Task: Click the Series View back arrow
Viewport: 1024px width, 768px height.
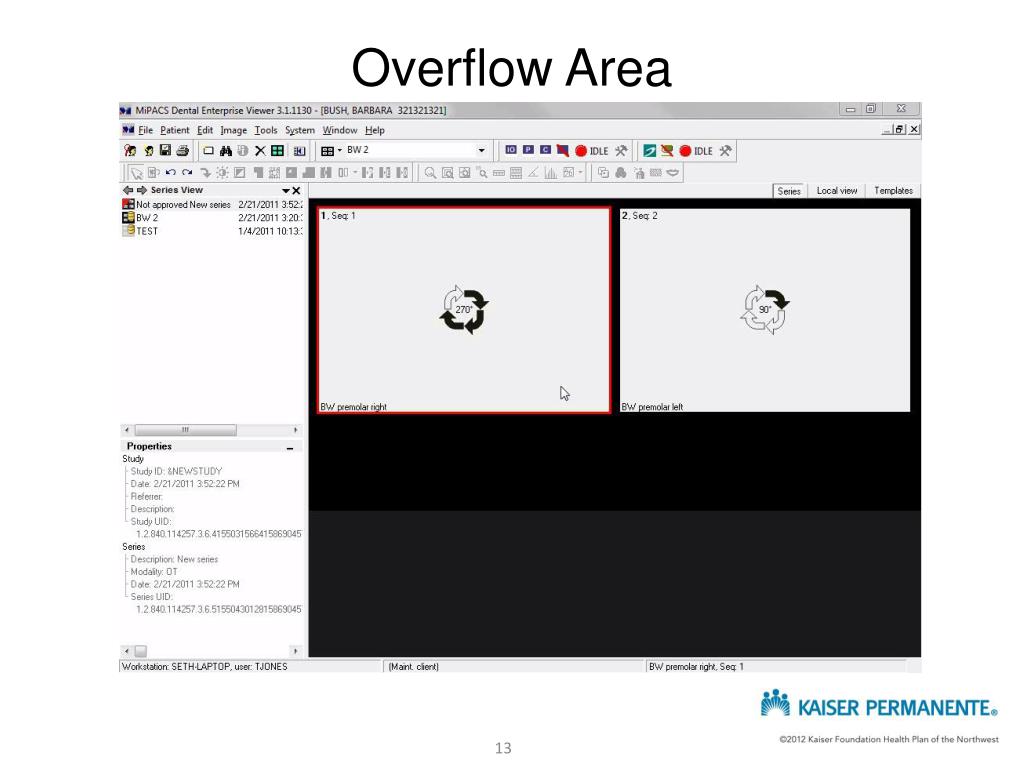Action: pos(128,190)
